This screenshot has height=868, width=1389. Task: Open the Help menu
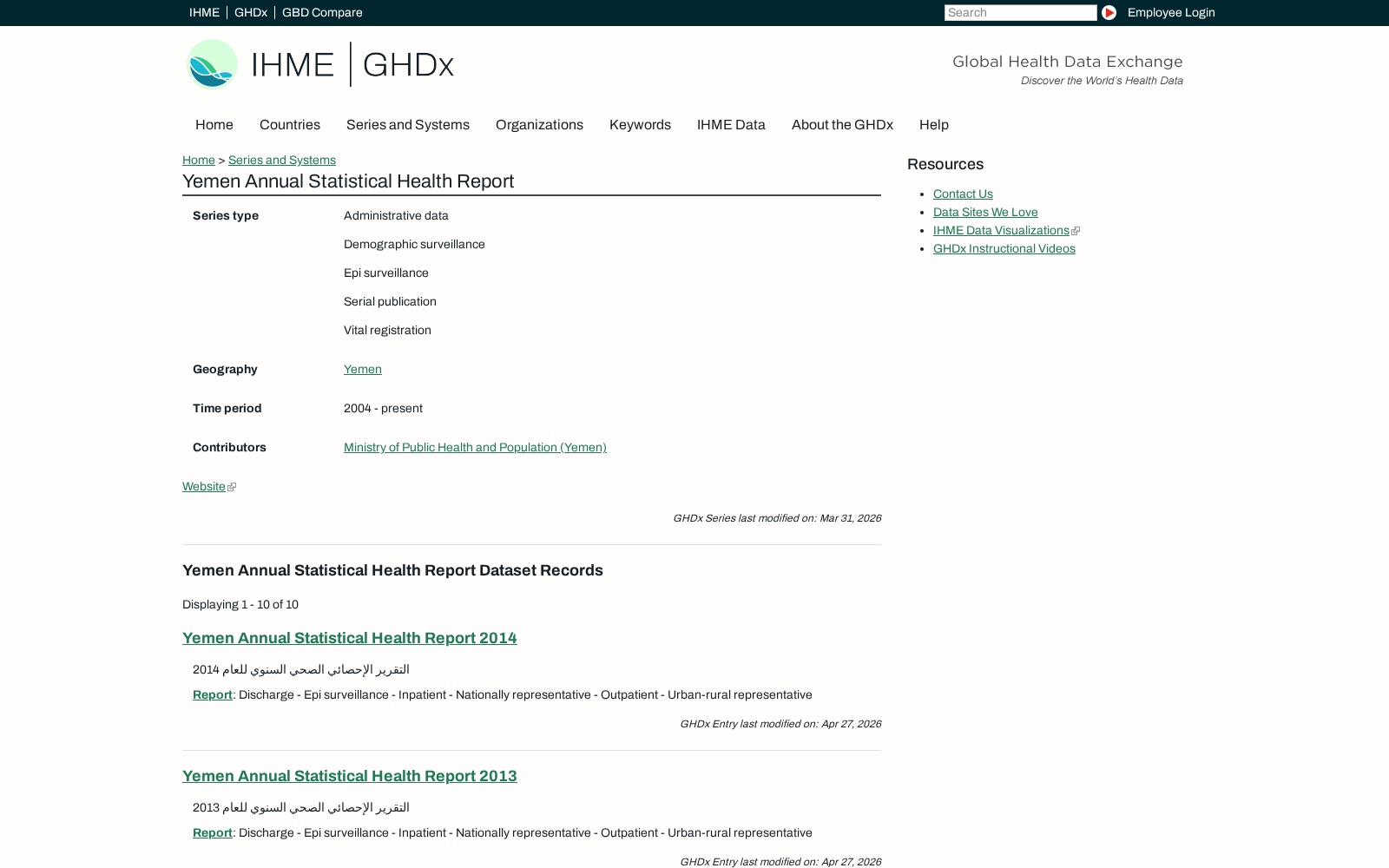pyautogui.click(x=934, y=125)
